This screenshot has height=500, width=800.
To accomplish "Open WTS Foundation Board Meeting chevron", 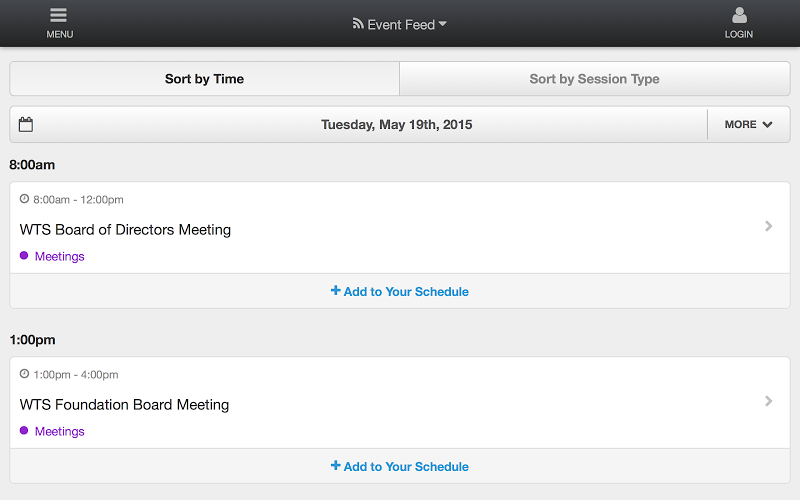I will pyautogui.click(x=768, y=402).
